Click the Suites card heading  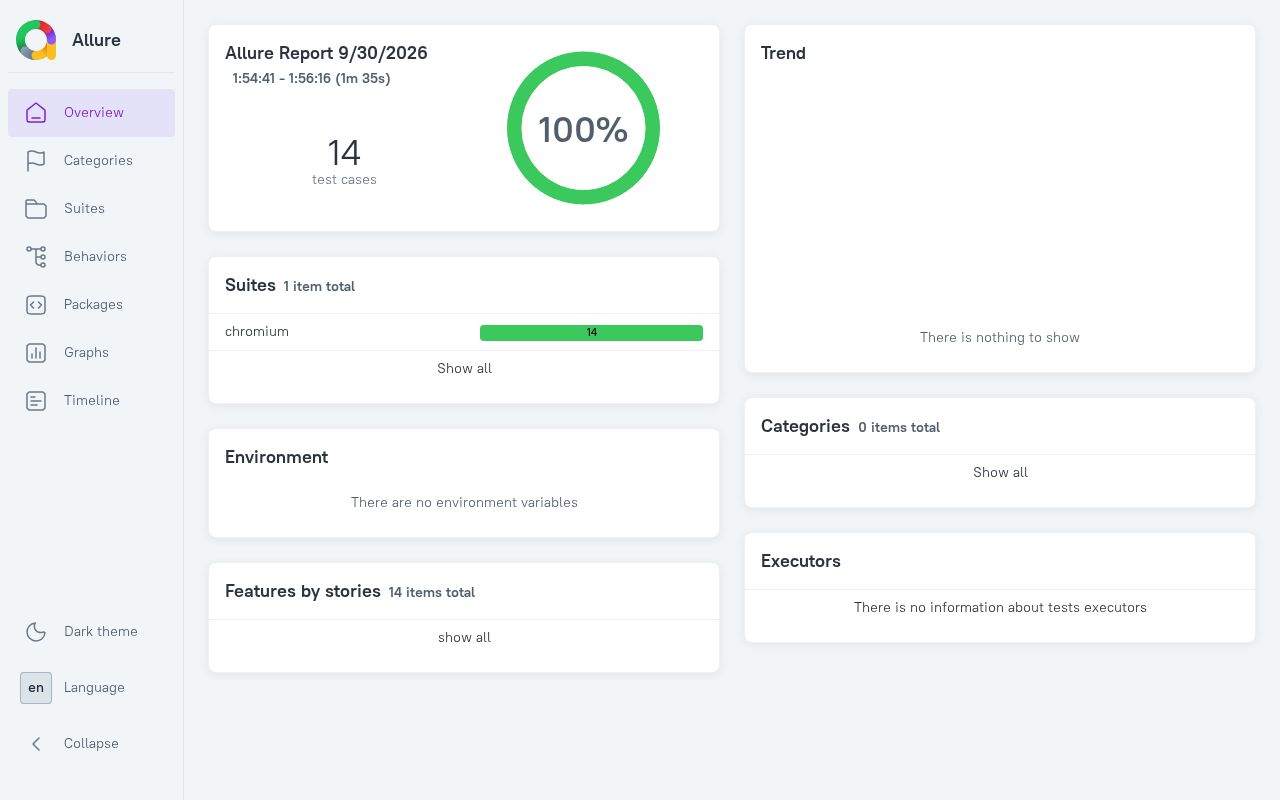(250, 285)
